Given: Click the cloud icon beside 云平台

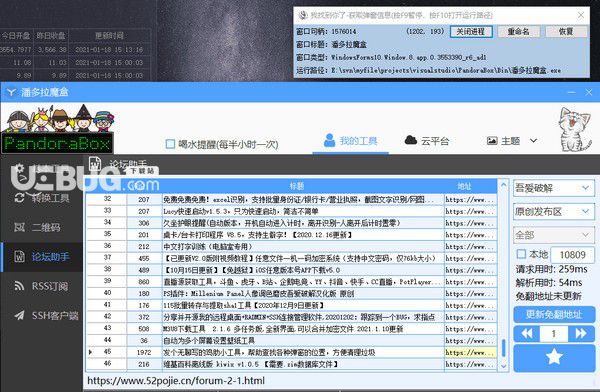Looking at the screenshot, I should (x=411, y=140).
